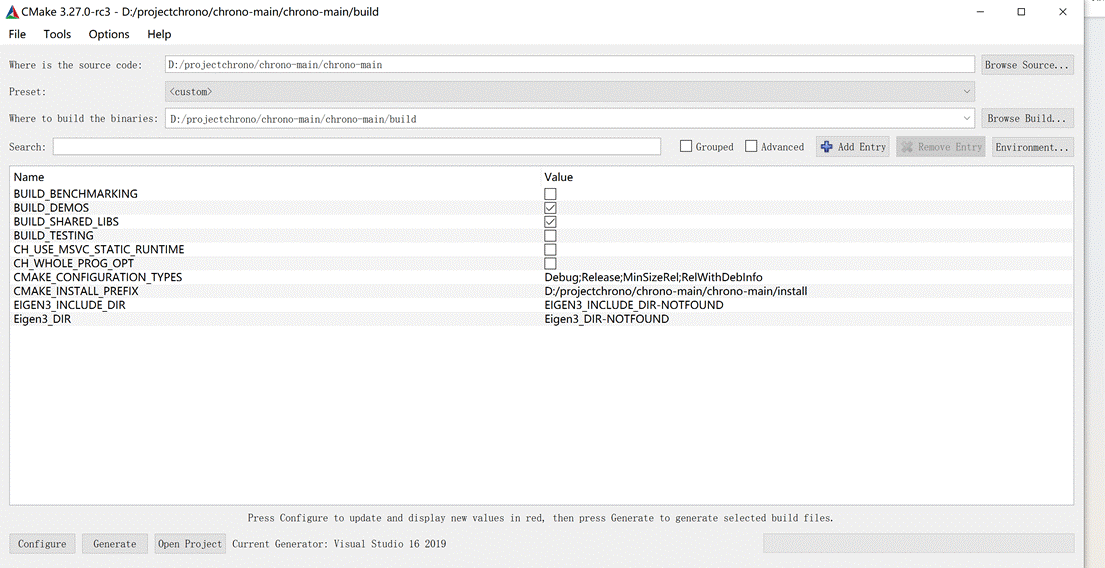Enable the BUILD_BENCHMARKING checkbox
Viewport: 1105px width, 568px height.
pyautogui.click(x=550, y=194)
